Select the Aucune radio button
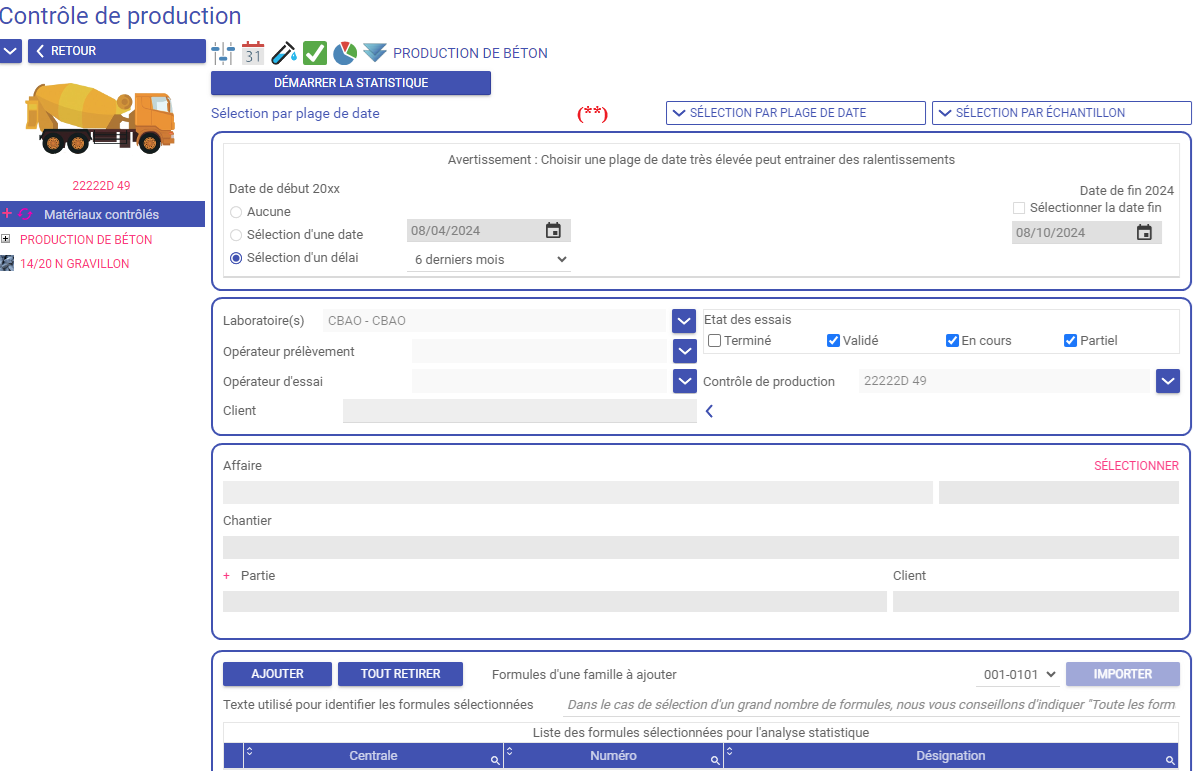 coord(236,212)
